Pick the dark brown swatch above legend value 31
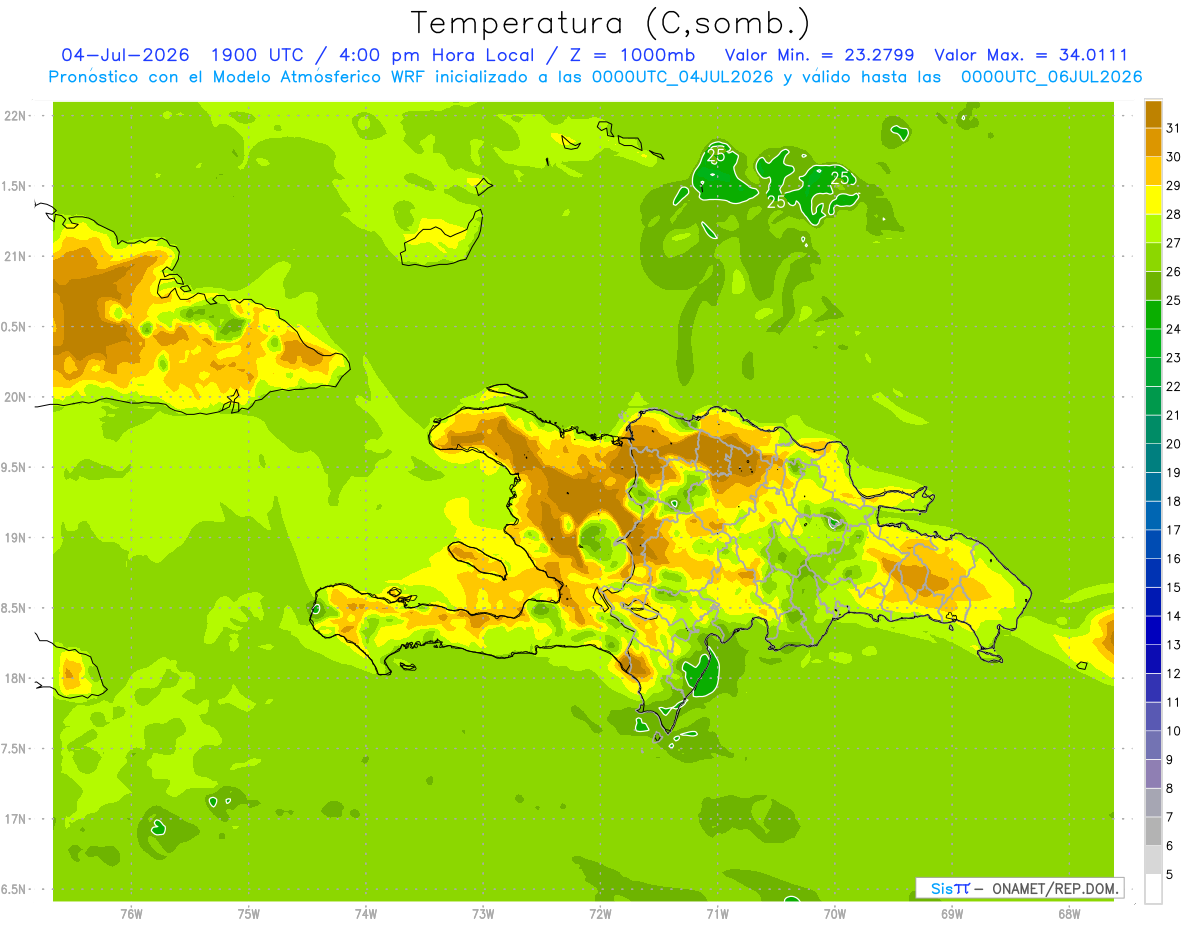This screenshot has width=1200, height=927. pos(1153,114)
